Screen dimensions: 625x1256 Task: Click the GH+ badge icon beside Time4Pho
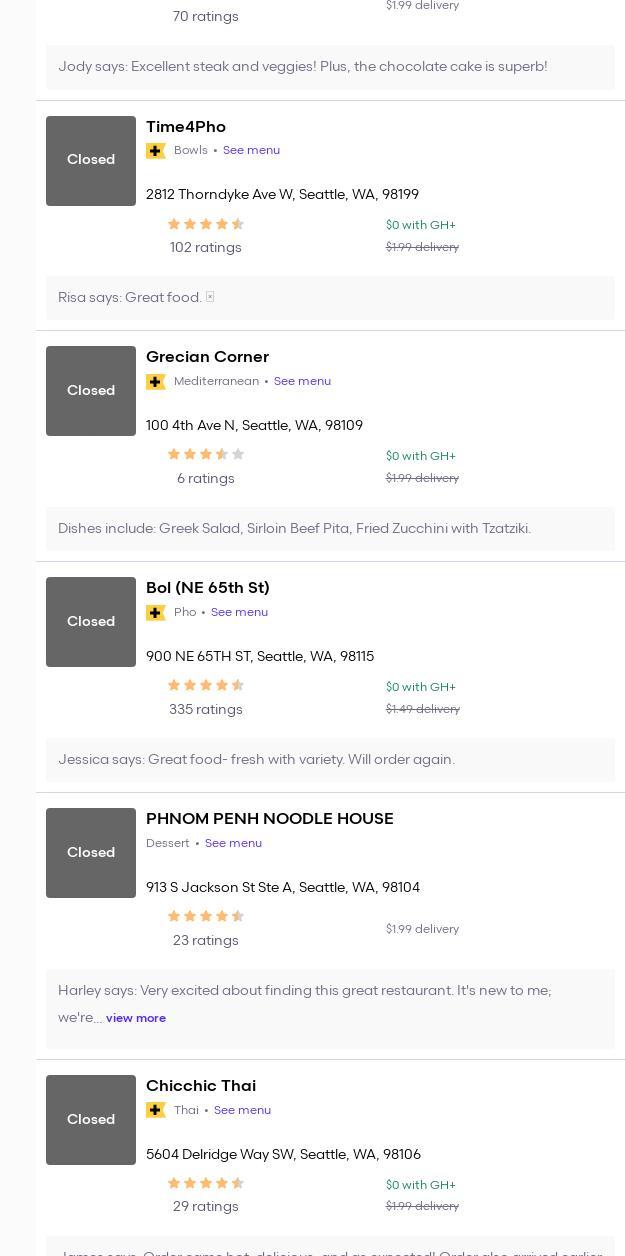click(156, 151)
